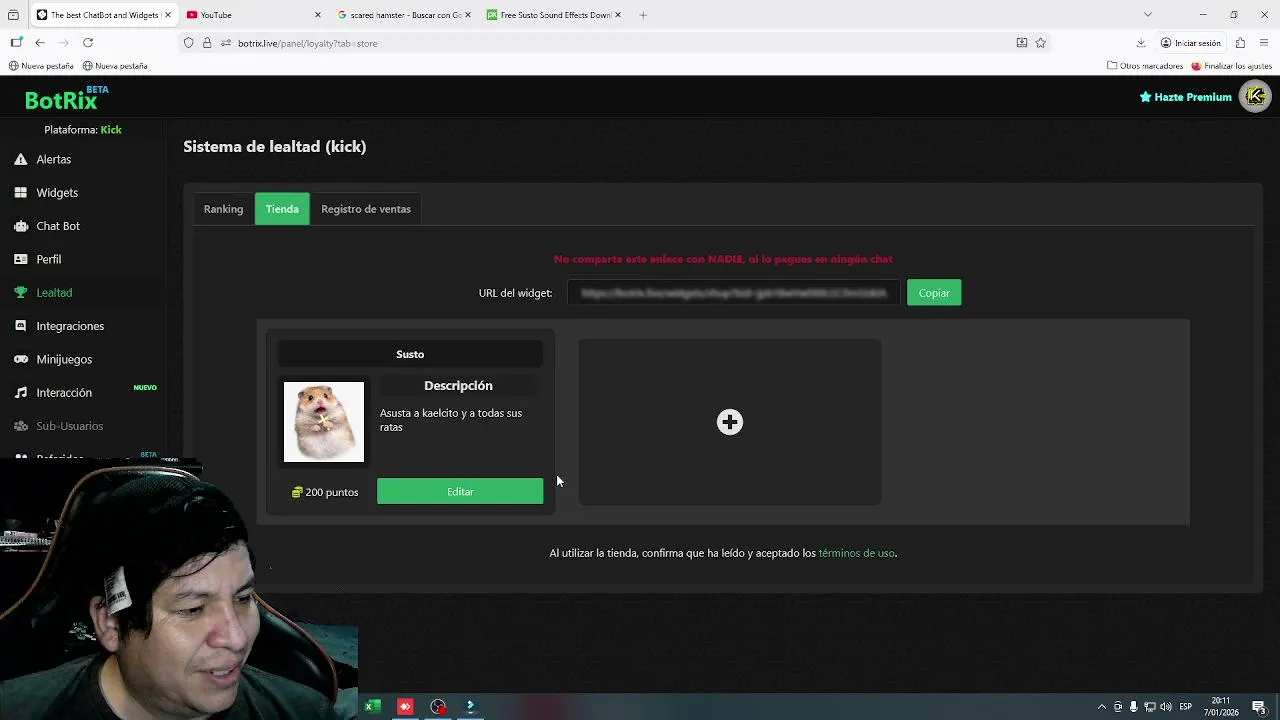Click the browser back arrow
This screenshot has width=1280, height=720.
39,43
